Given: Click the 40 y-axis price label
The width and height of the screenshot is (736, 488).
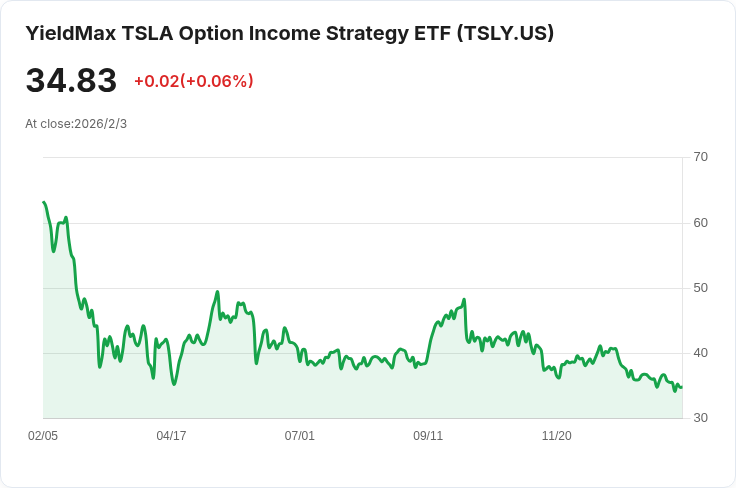Looking at the screenshot, I should 700,353.
